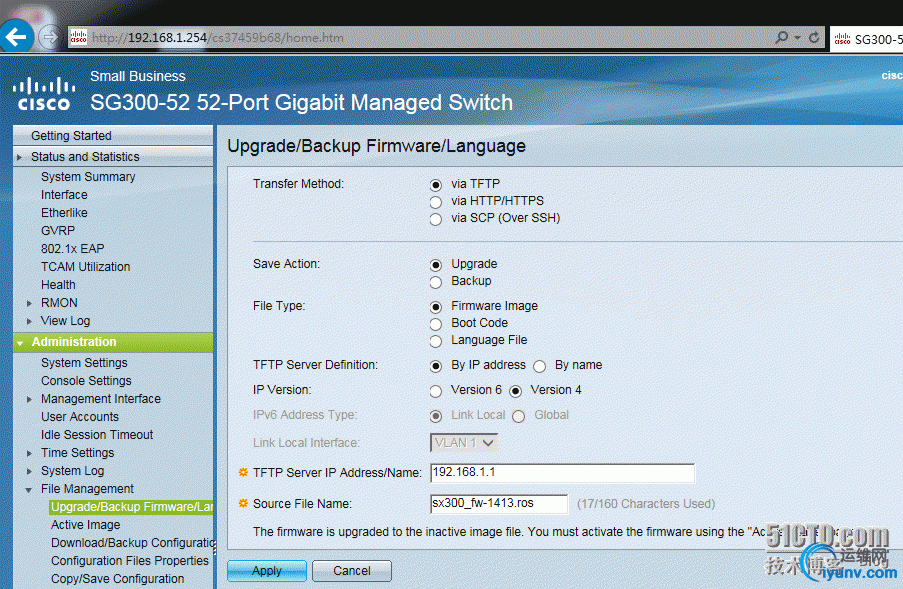Select via TFTP transfer method

[436, 185]
